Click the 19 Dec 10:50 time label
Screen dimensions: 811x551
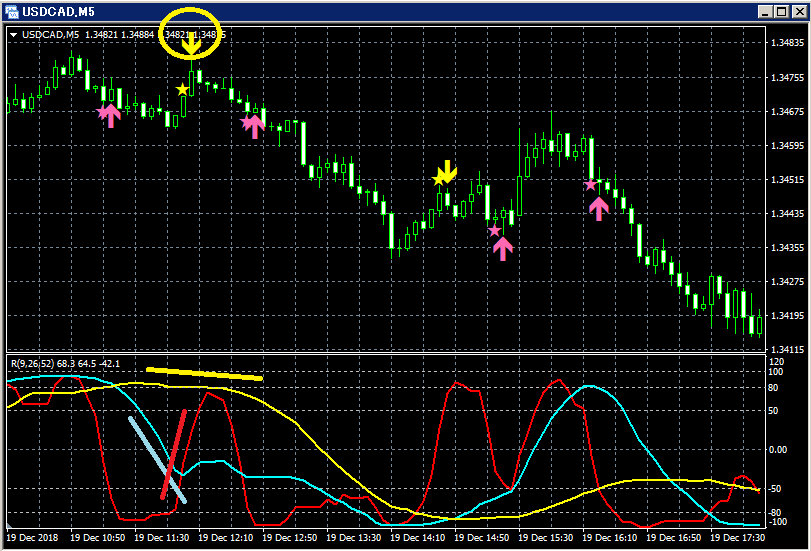point(98,538)
